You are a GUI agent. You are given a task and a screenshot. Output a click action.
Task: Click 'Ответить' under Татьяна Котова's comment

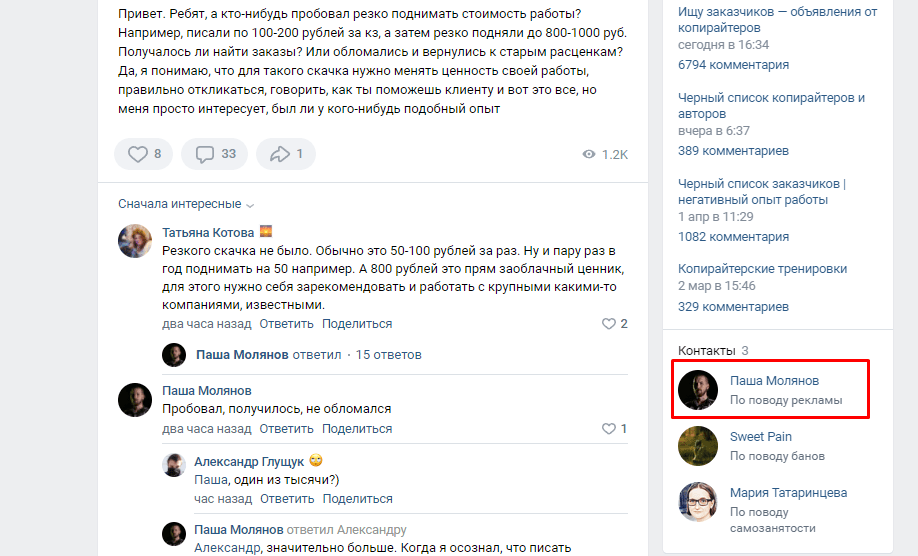pos(287,324)
